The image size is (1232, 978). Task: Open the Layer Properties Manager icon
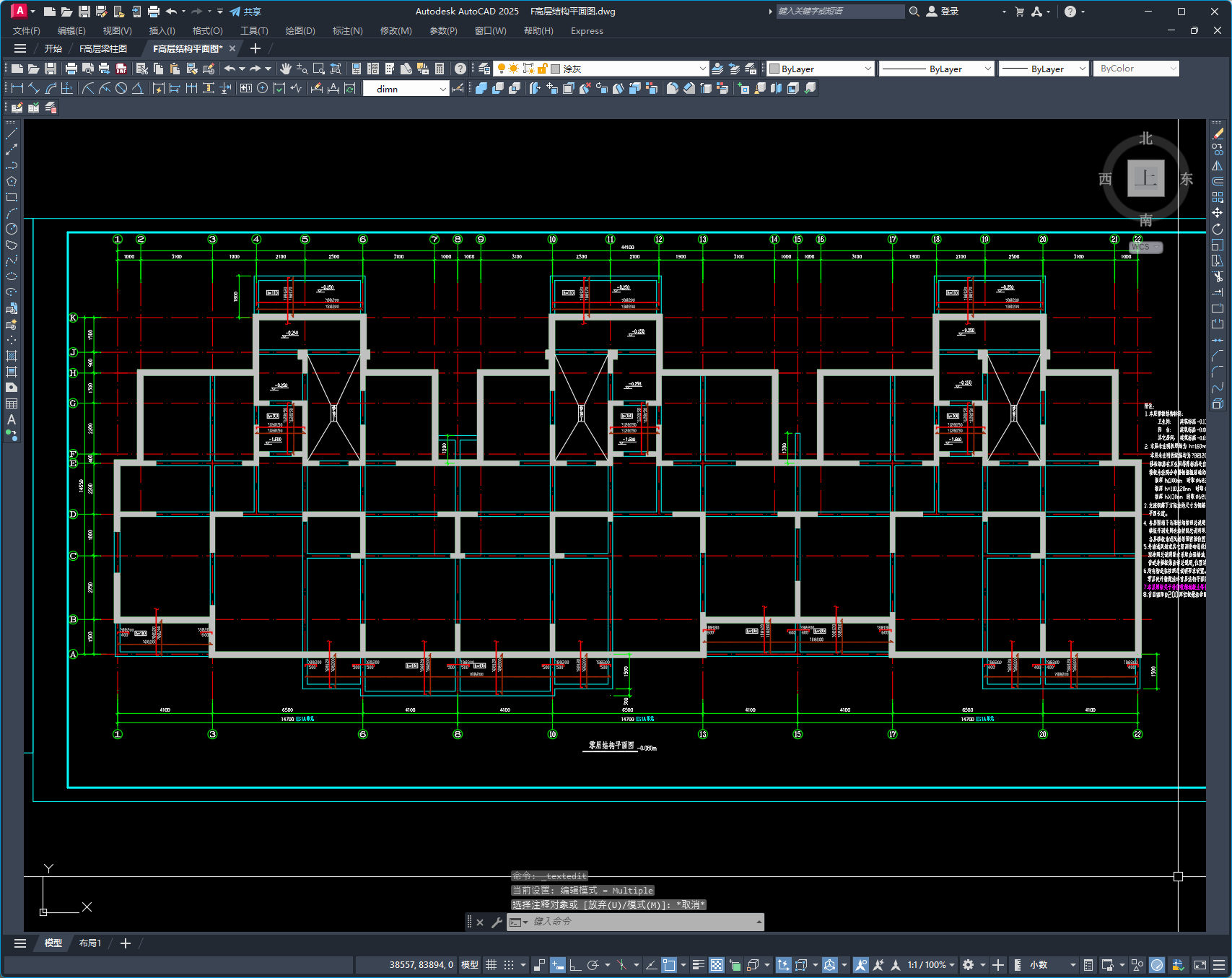pyautogui.click(x=484, y=69)
